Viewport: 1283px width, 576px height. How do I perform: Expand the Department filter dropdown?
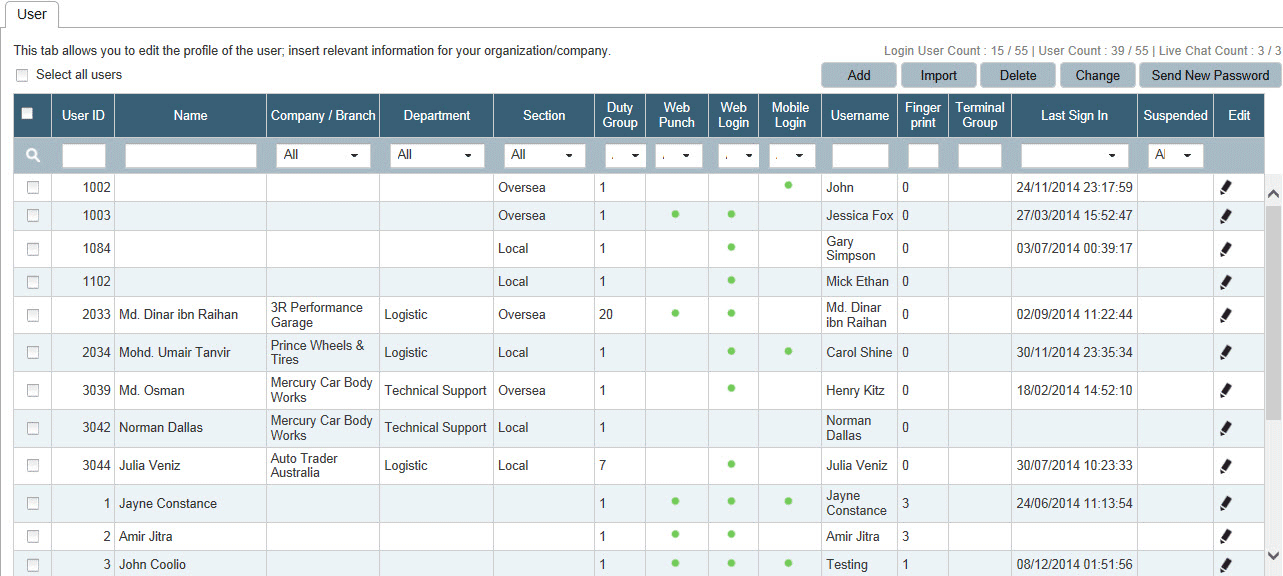click(x=436, y=156)
